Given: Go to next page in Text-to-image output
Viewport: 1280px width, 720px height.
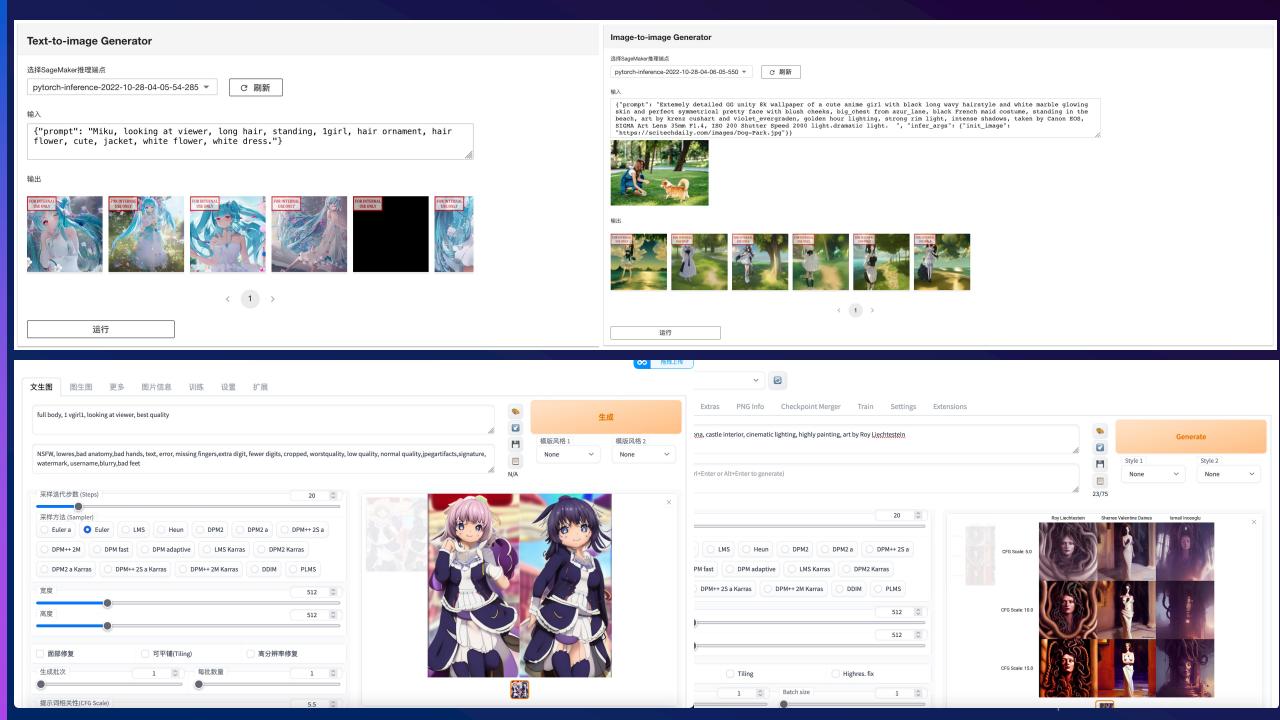Looking at the screenshot, I should (273, 299).
